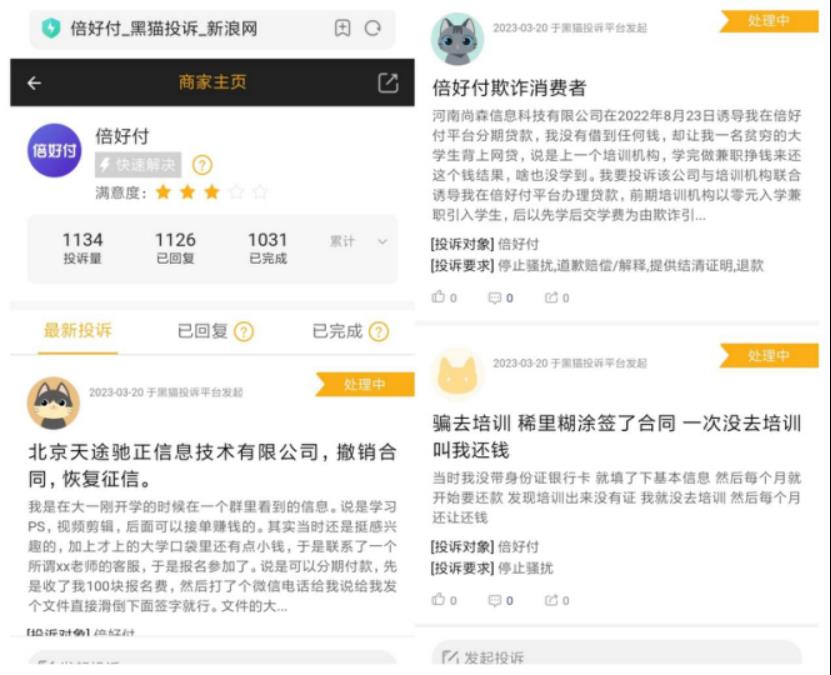The image size is (831, 675).
Task: Like the 倍好付欺诈消费者 complaint
Action: pyautogui.click(x=444, y=297)
